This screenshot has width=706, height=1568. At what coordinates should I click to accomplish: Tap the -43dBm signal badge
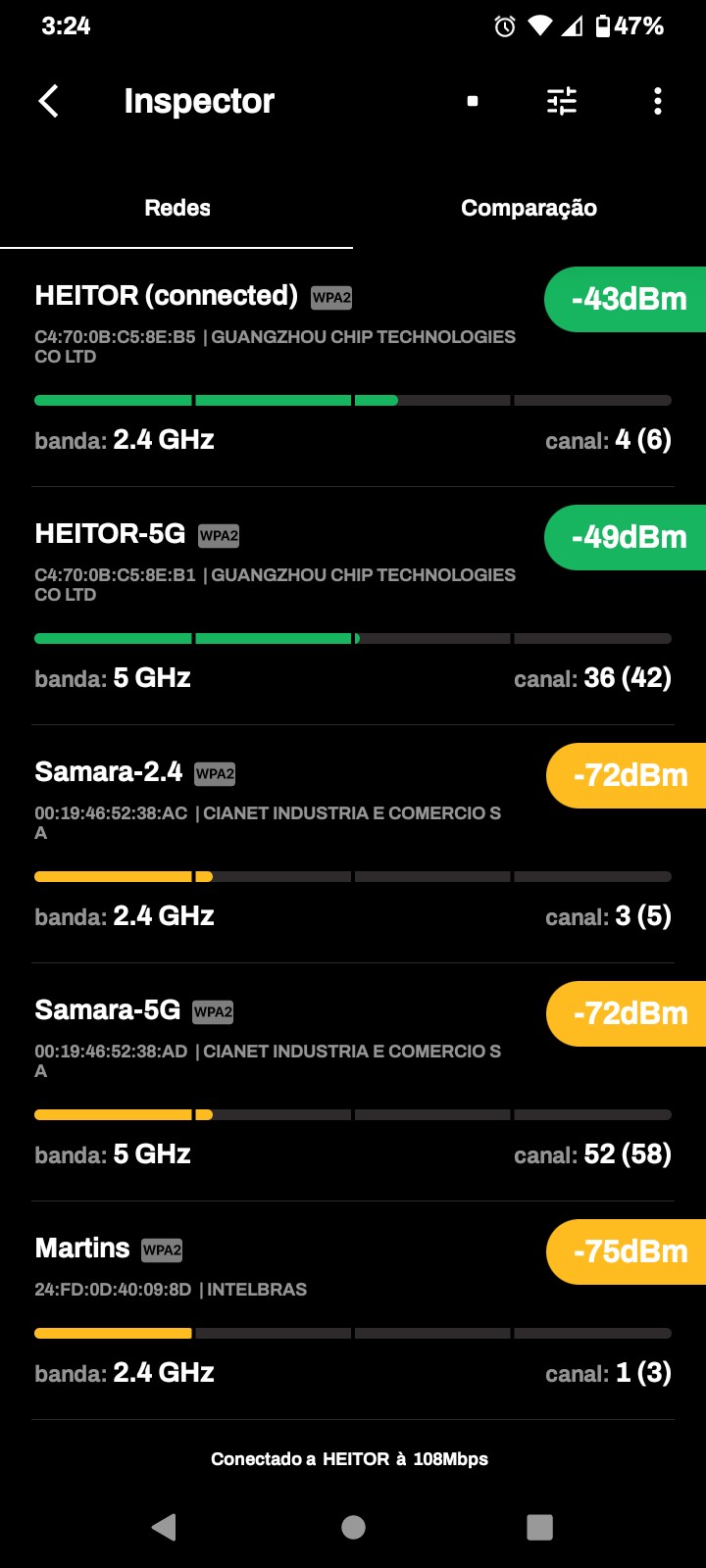[x=628, y=299]
